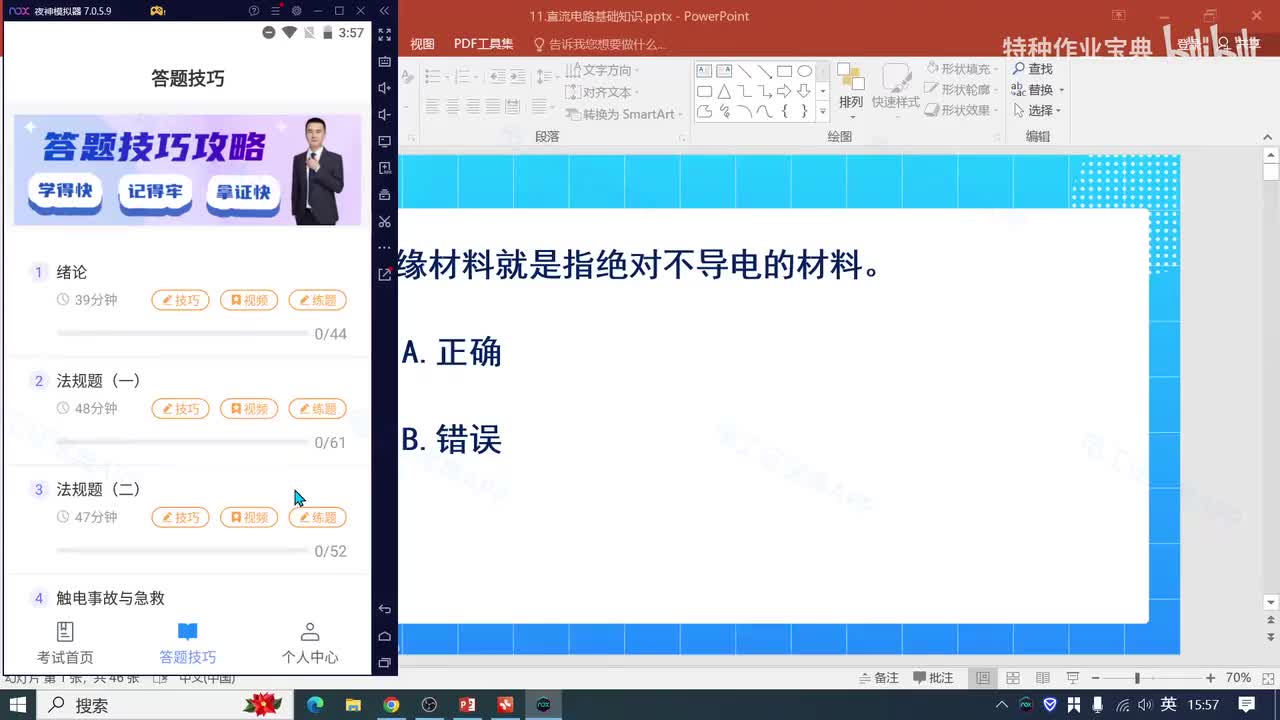Toggle reading view in status bar
The image size is (1280, 720).
[1043, 678]
